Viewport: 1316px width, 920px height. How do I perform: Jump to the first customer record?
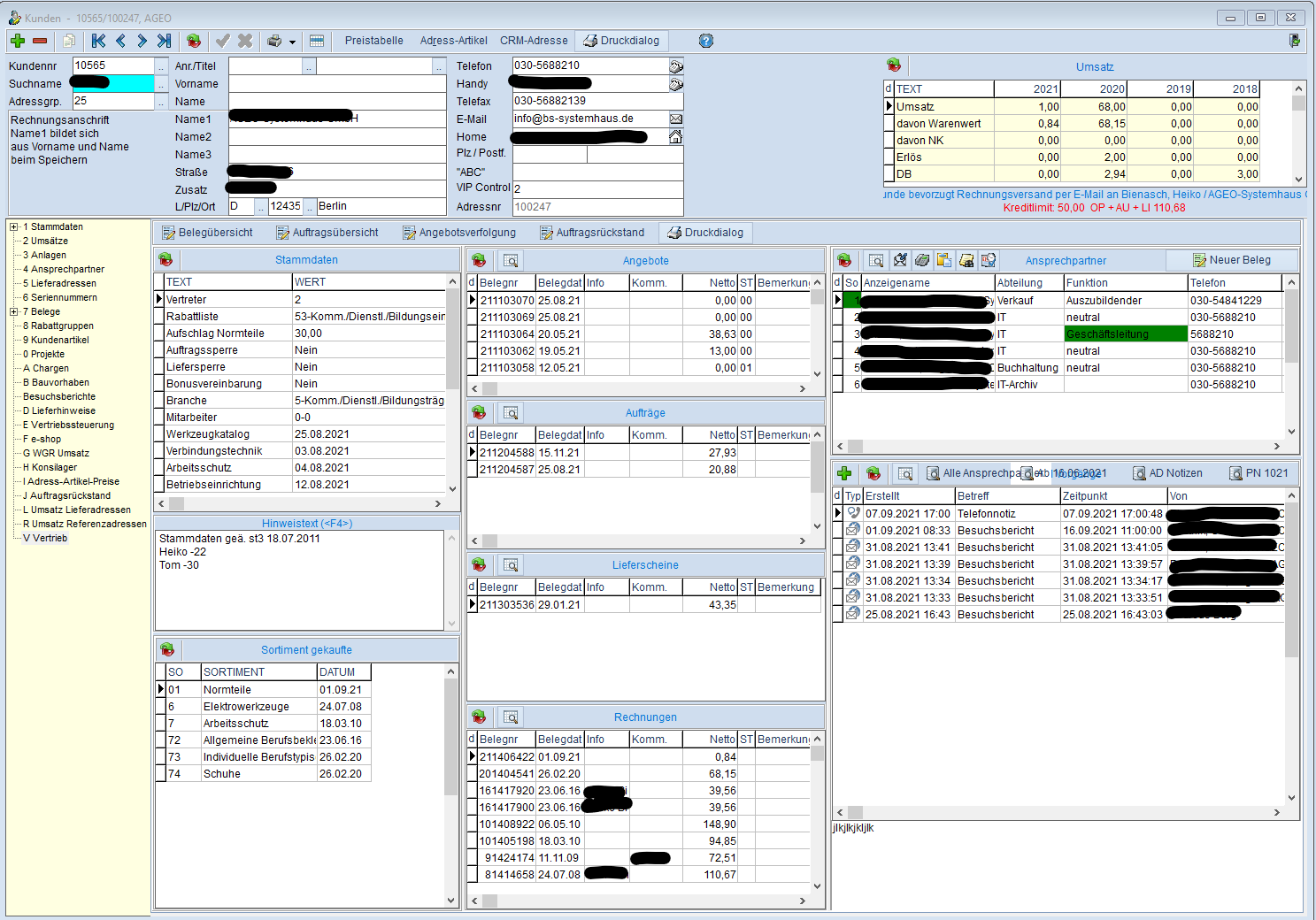(x=98, y=41)
